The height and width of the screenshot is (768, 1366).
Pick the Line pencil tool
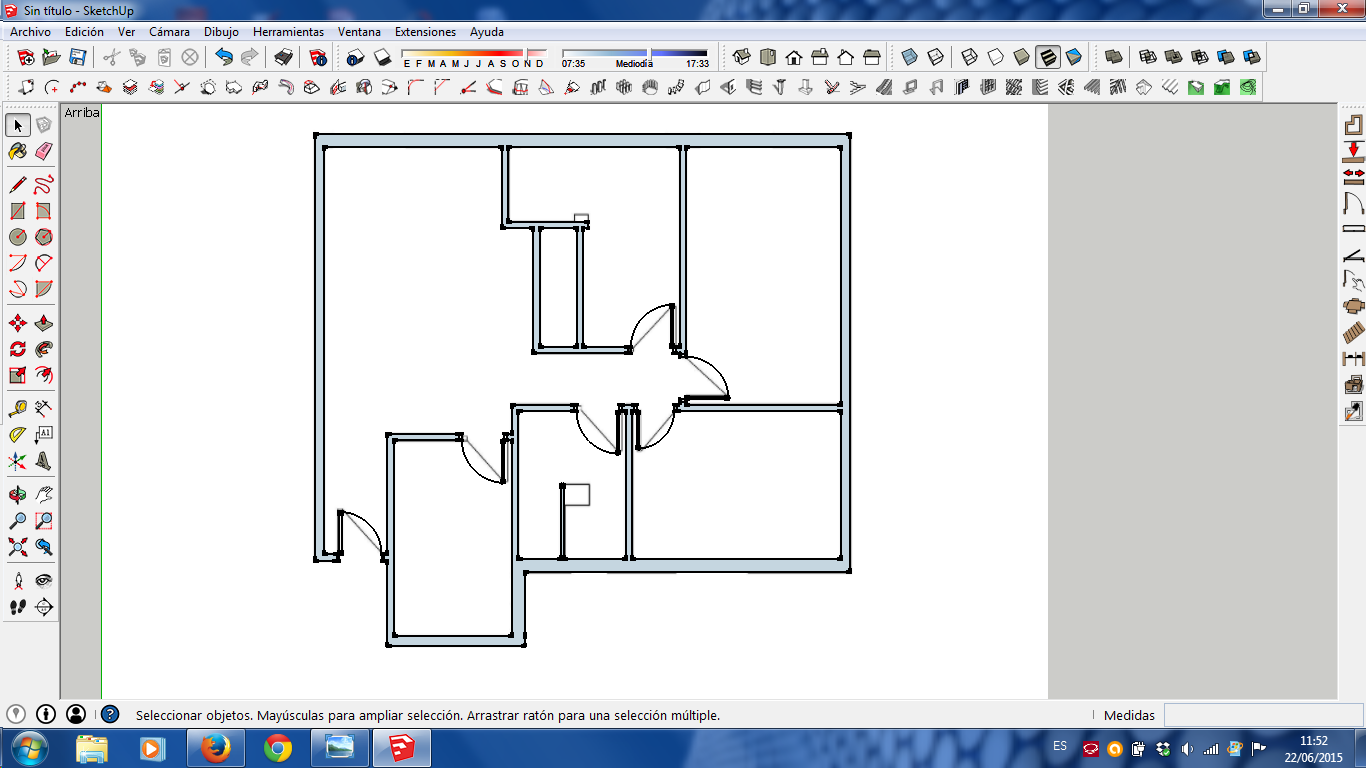[18, 185]
